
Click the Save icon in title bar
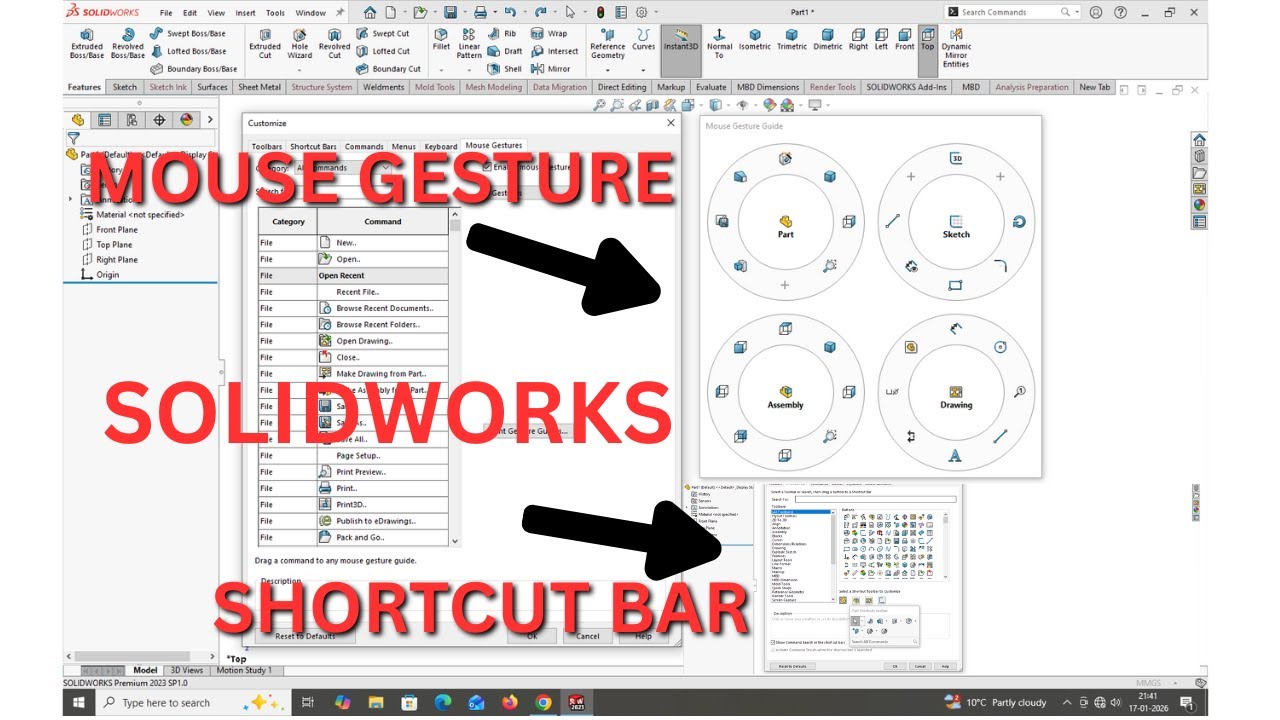pyautogui.click(x=450, y=12)
